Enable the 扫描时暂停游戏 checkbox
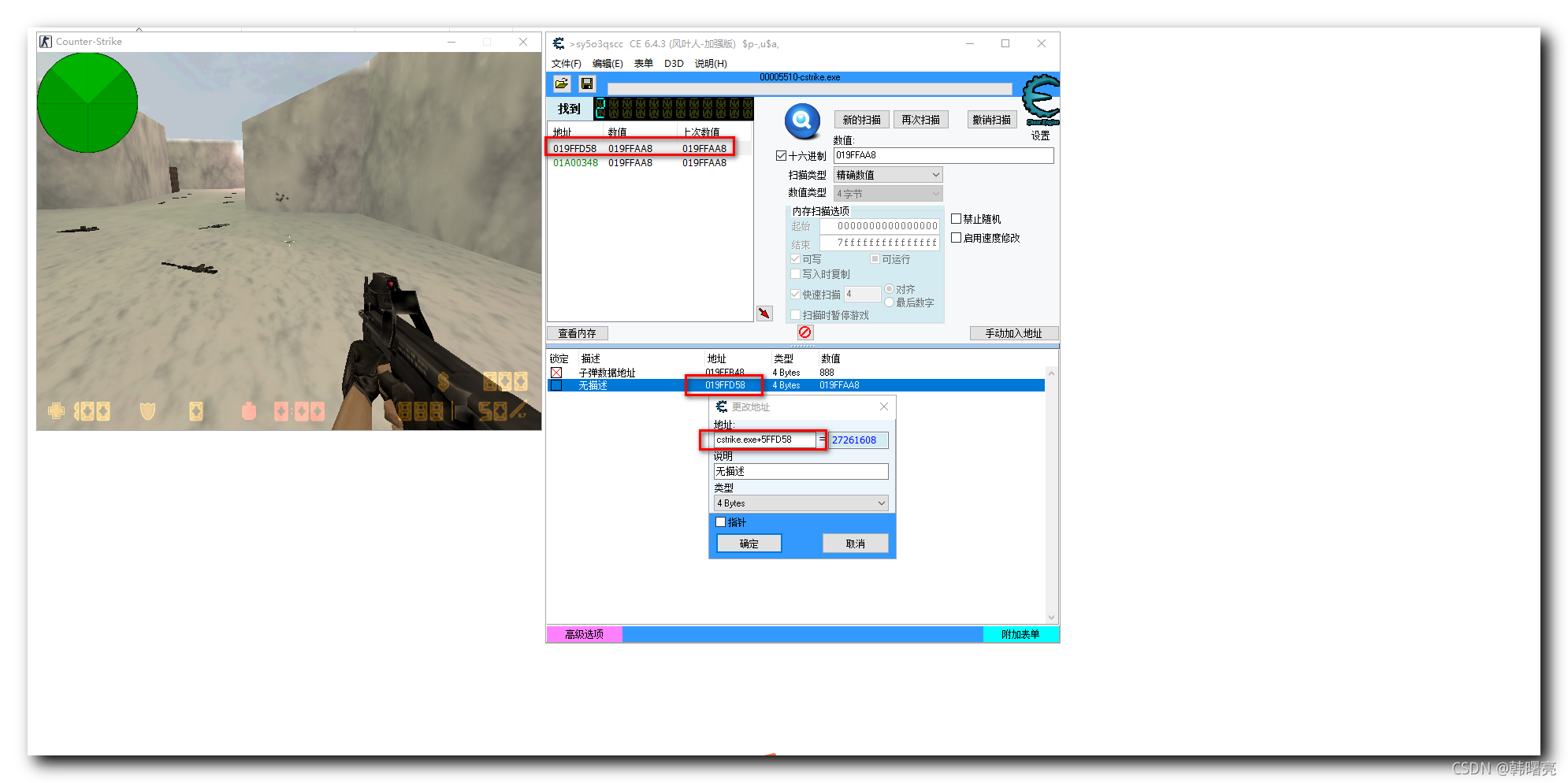Screen dimensions: 1568x783 click(795, 315)
